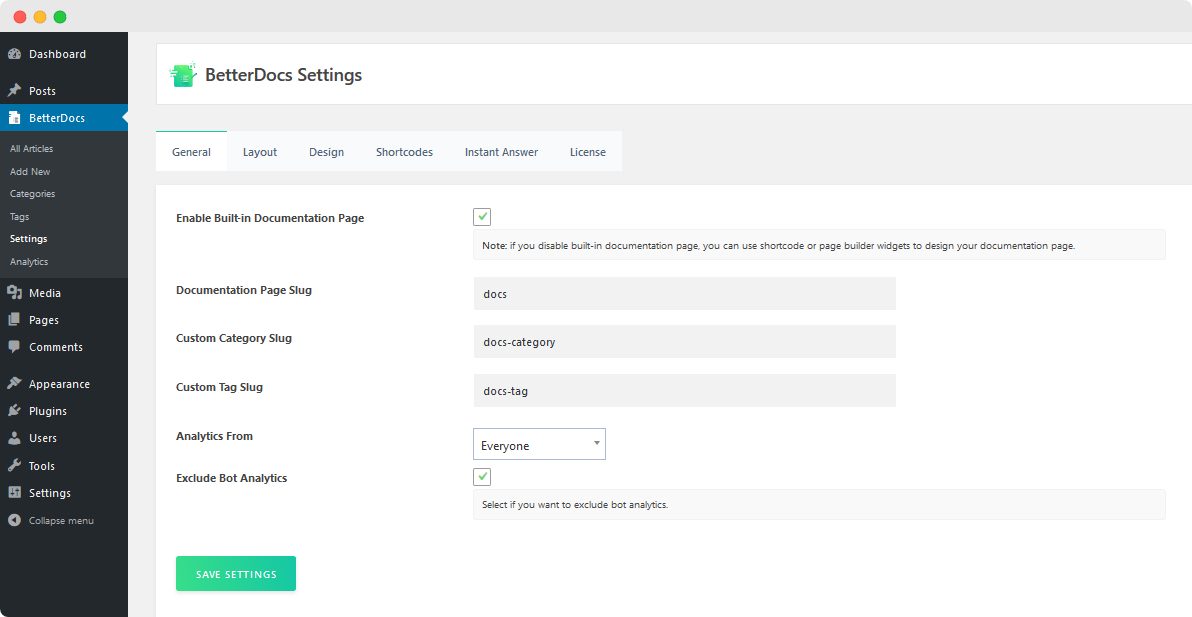Viewport: 1192px width, 617px height.
Task: Click the Custom Category Slug label
Action: coord(233,338)
